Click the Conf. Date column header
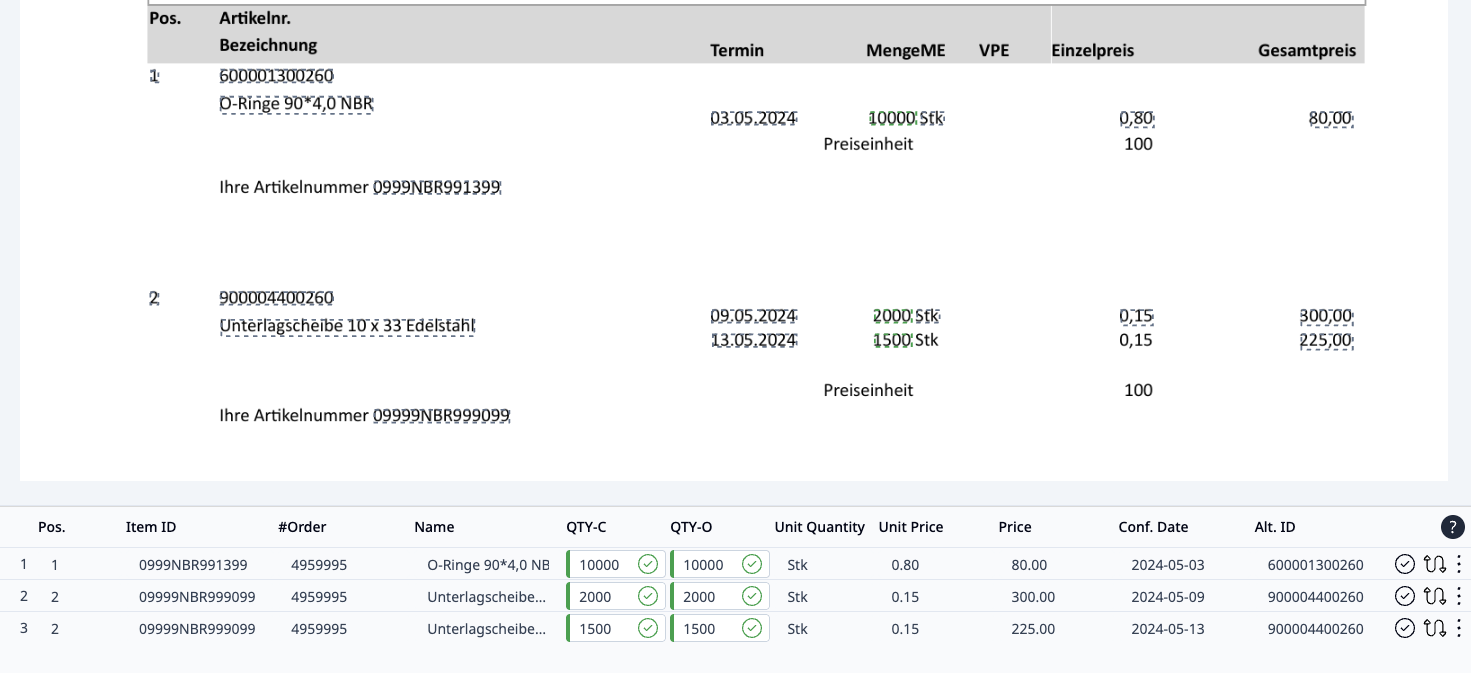This screenshot has width=1471, height=673. tap(1153, 527)
